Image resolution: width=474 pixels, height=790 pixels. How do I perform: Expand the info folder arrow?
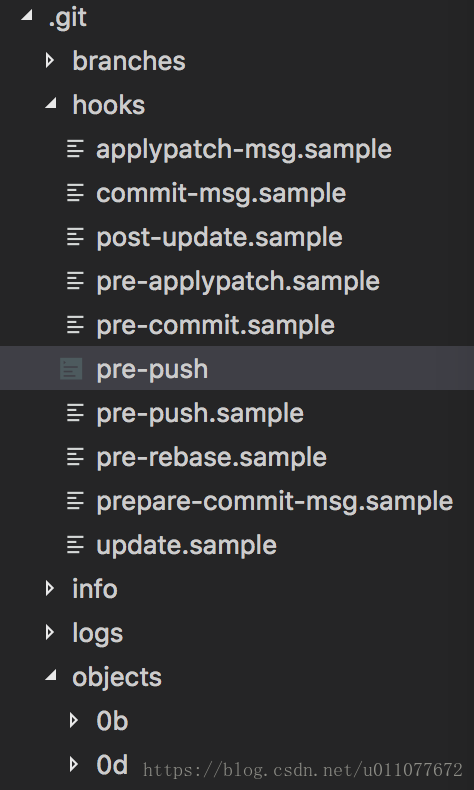tap(50, 588)
